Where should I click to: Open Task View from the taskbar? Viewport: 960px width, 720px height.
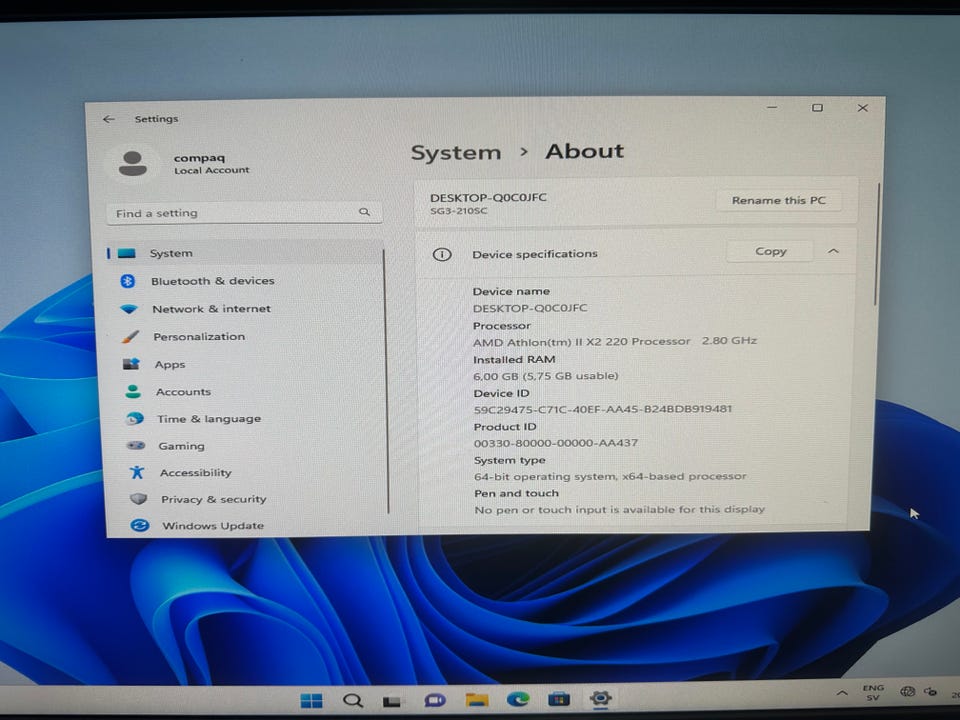pyautogui.click(x=392, y=701)
